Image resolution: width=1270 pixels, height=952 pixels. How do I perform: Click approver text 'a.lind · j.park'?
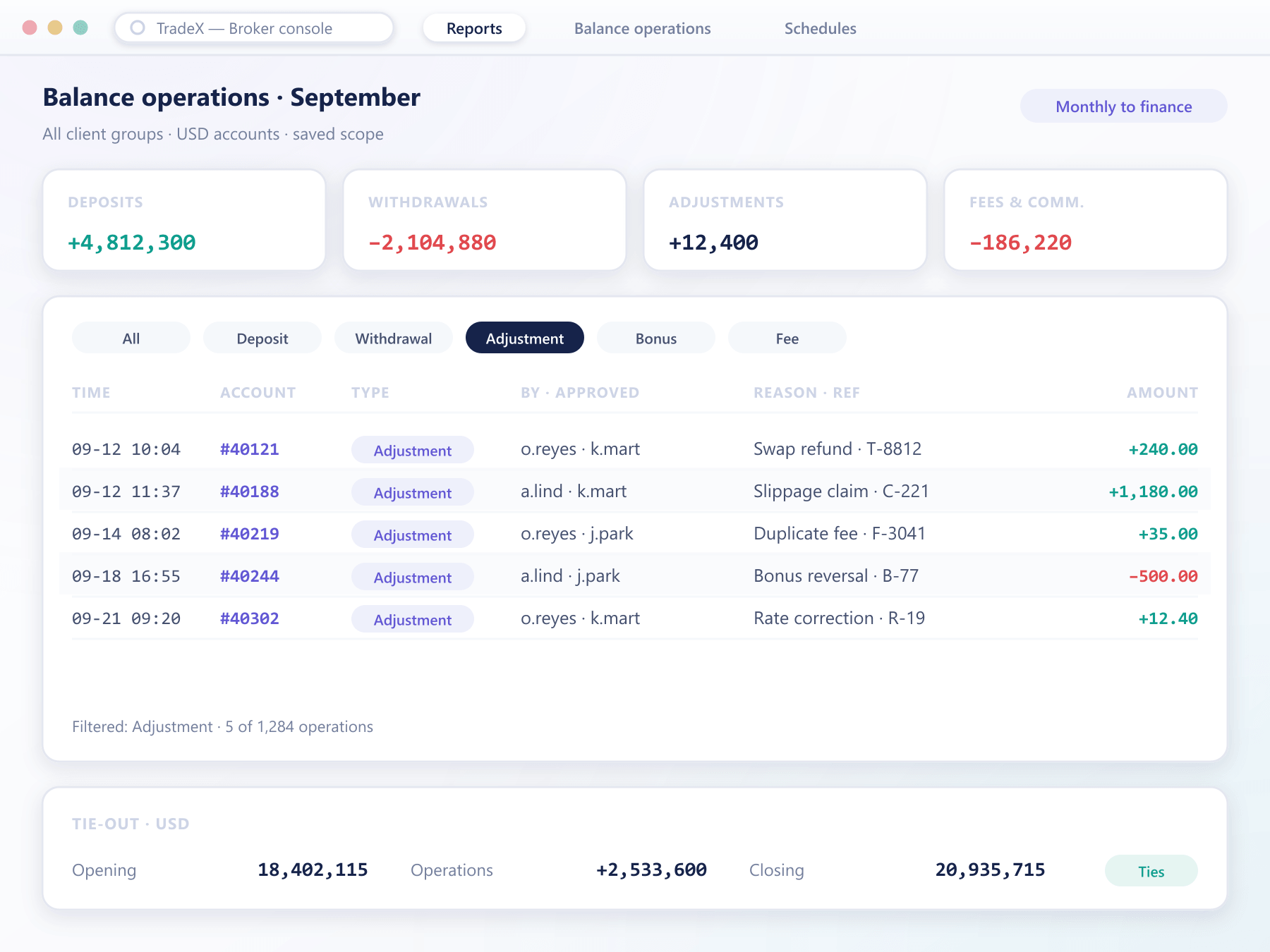point(570,576)
